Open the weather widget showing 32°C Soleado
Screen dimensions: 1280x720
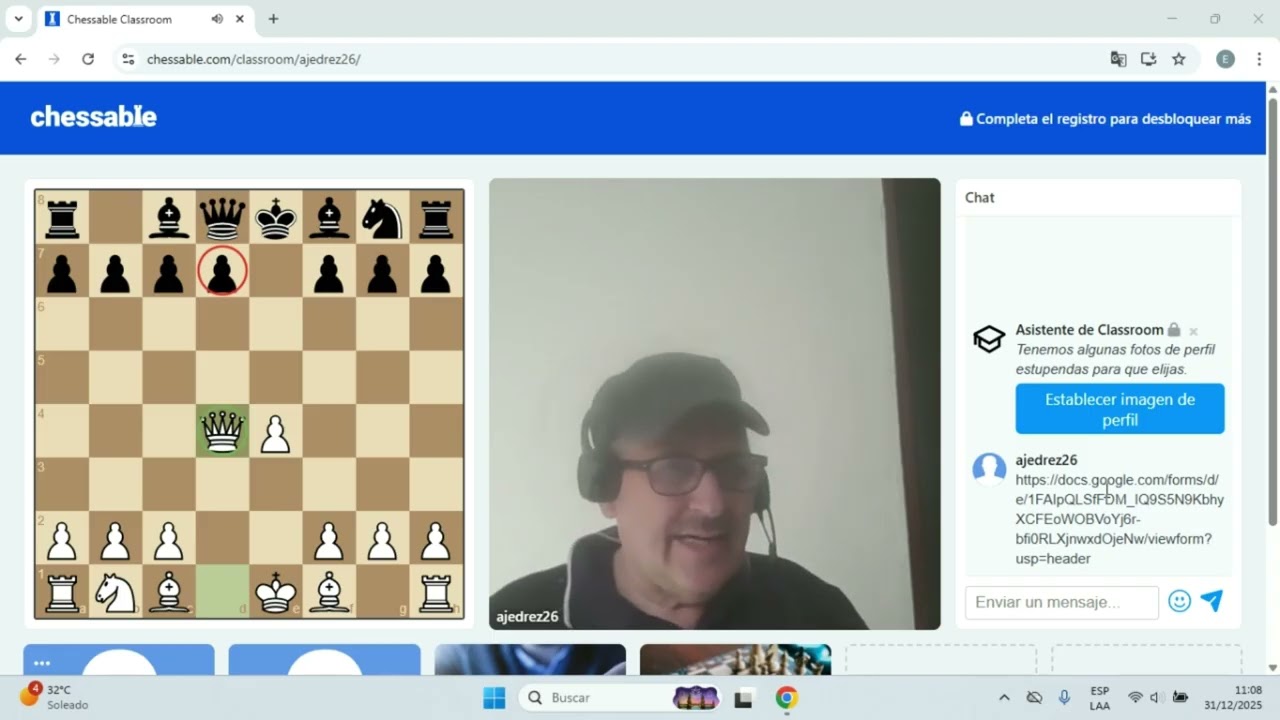pos(55,697)
